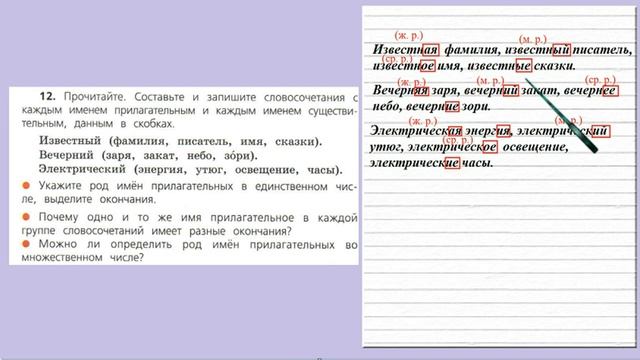Click the handwritten phrase "известные сказки"
This screenshot has width=640, height=360.
(x=521, y=66)
